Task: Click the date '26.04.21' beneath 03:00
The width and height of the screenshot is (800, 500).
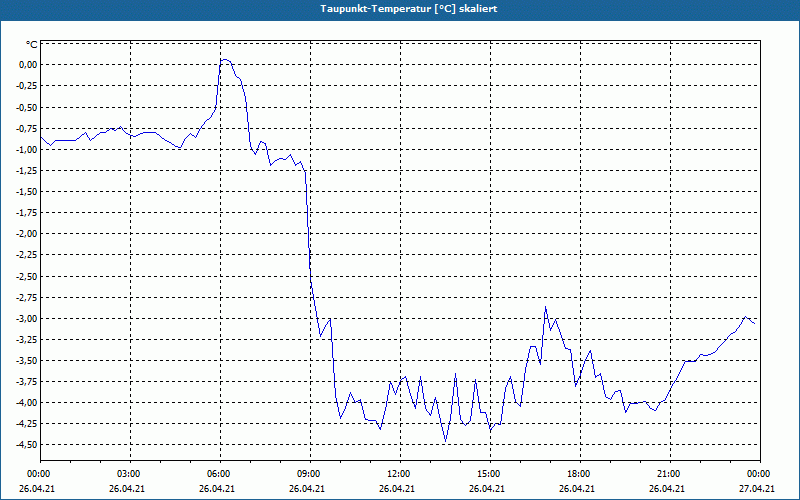Action: (127, 489)
